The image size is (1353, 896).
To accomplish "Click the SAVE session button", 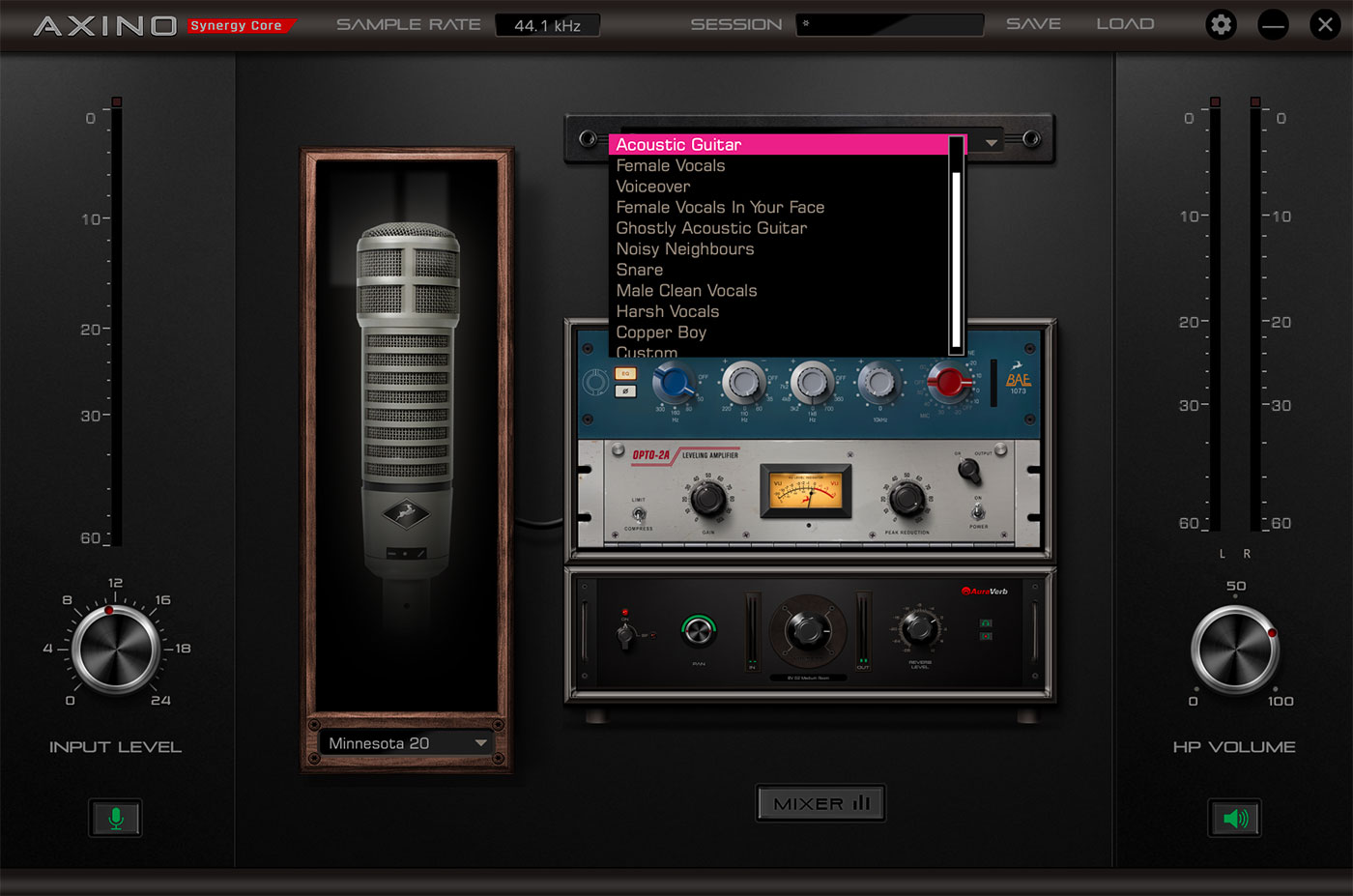I will pyautogui.click(x=1033, y=24).
